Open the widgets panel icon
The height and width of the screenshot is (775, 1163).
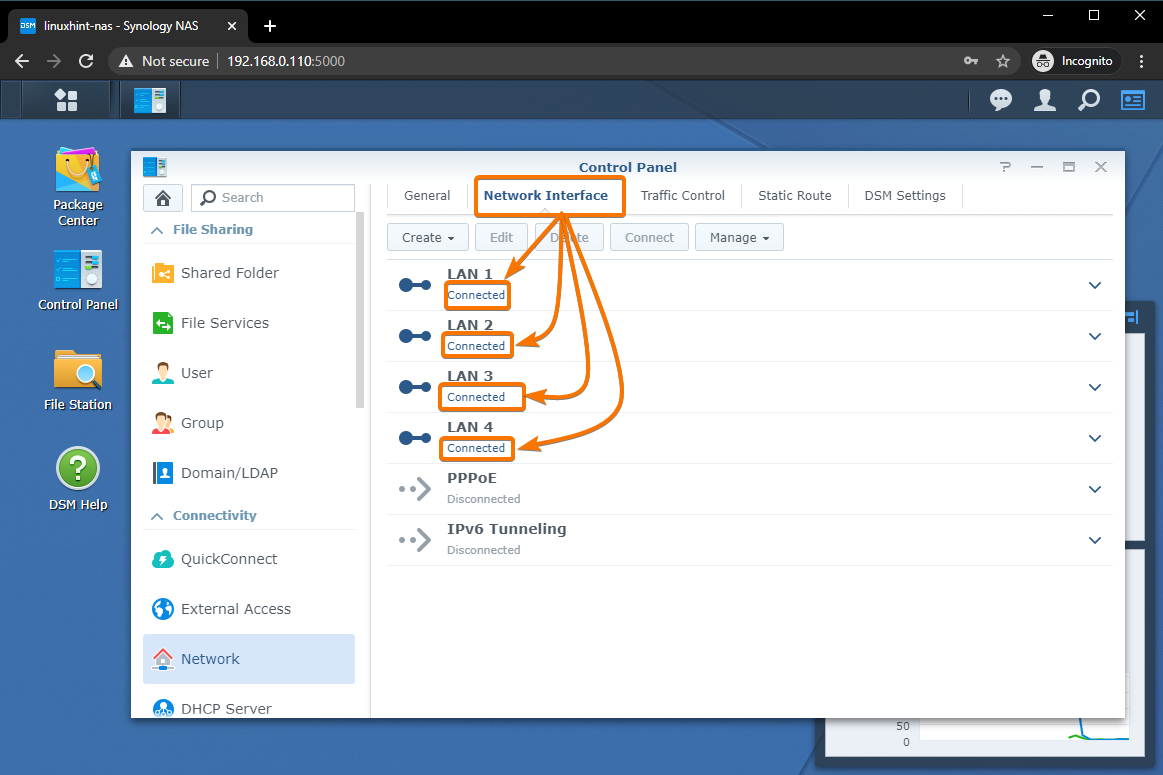click(x=1133, y=100)
